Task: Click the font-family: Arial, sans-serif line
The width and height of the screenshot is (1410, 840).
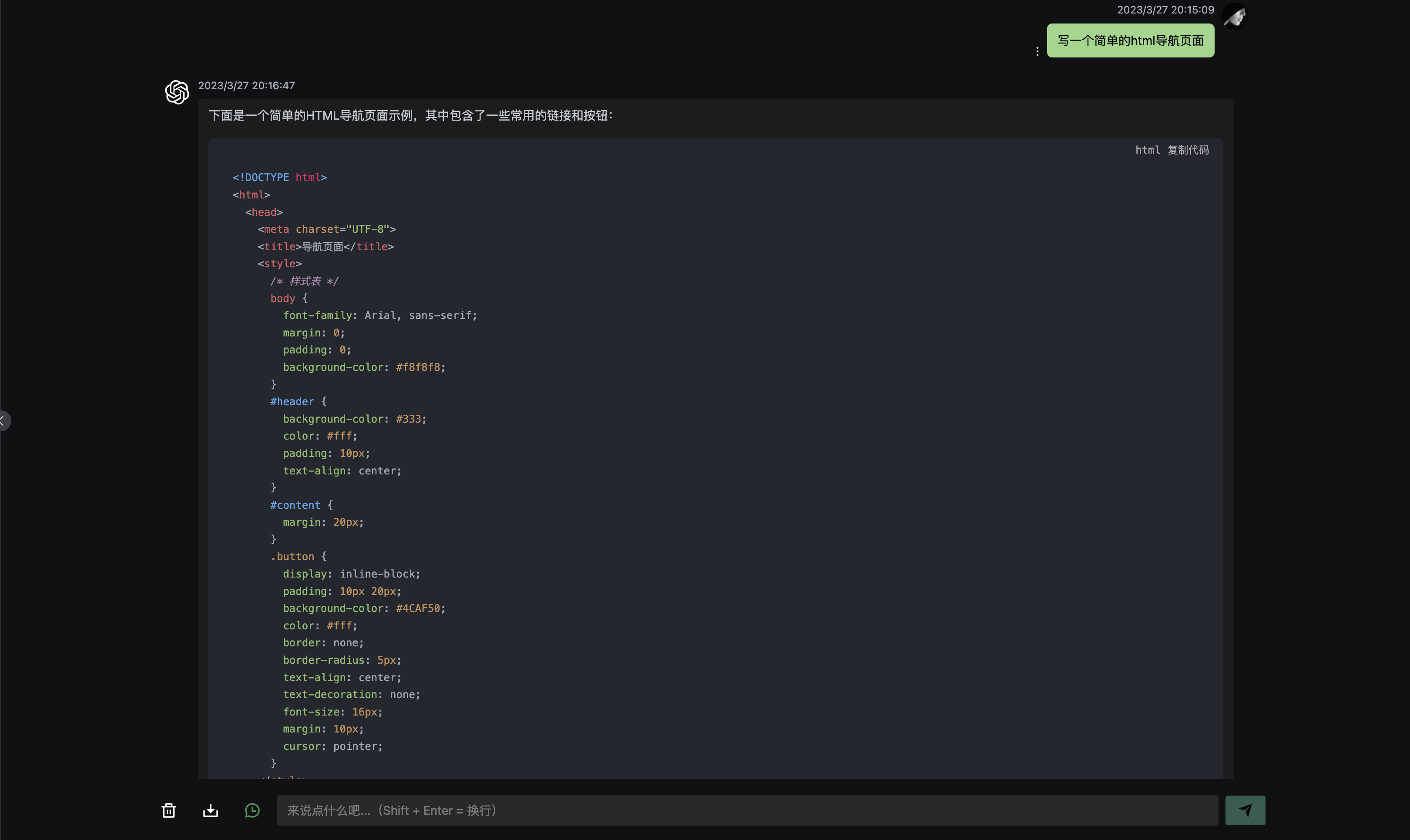Action: 379,315
